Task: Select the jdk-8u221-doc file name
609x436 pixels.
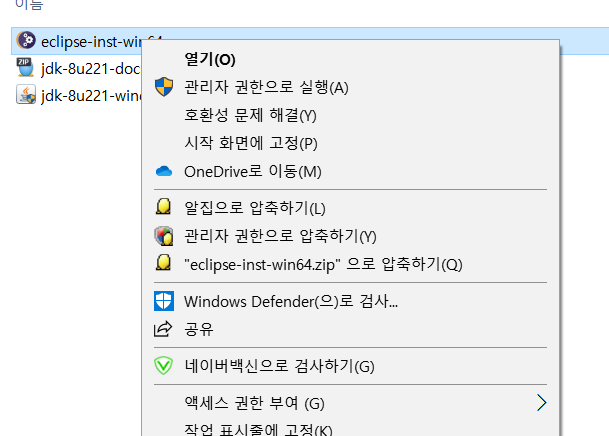Action: (x=91, y=69)
